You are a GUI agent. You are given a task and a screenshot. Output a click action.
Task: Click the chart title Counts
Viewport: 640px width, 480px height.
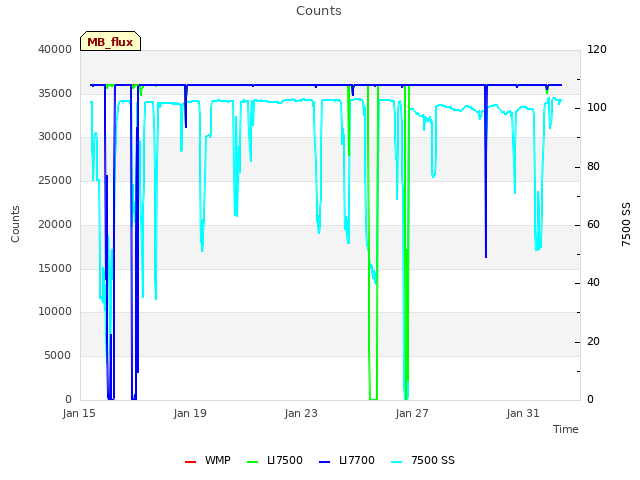pyautogui.click(x=319, y=11)
